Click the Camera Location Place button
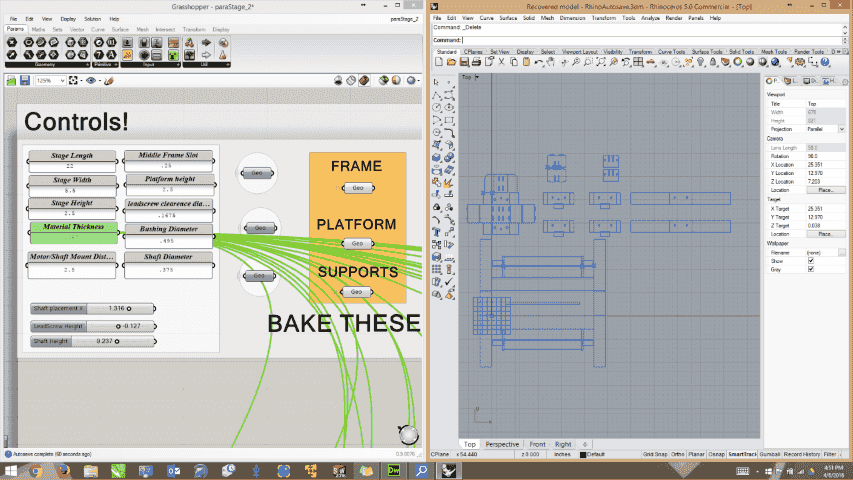Screen dimensions: 853x480 825,190
